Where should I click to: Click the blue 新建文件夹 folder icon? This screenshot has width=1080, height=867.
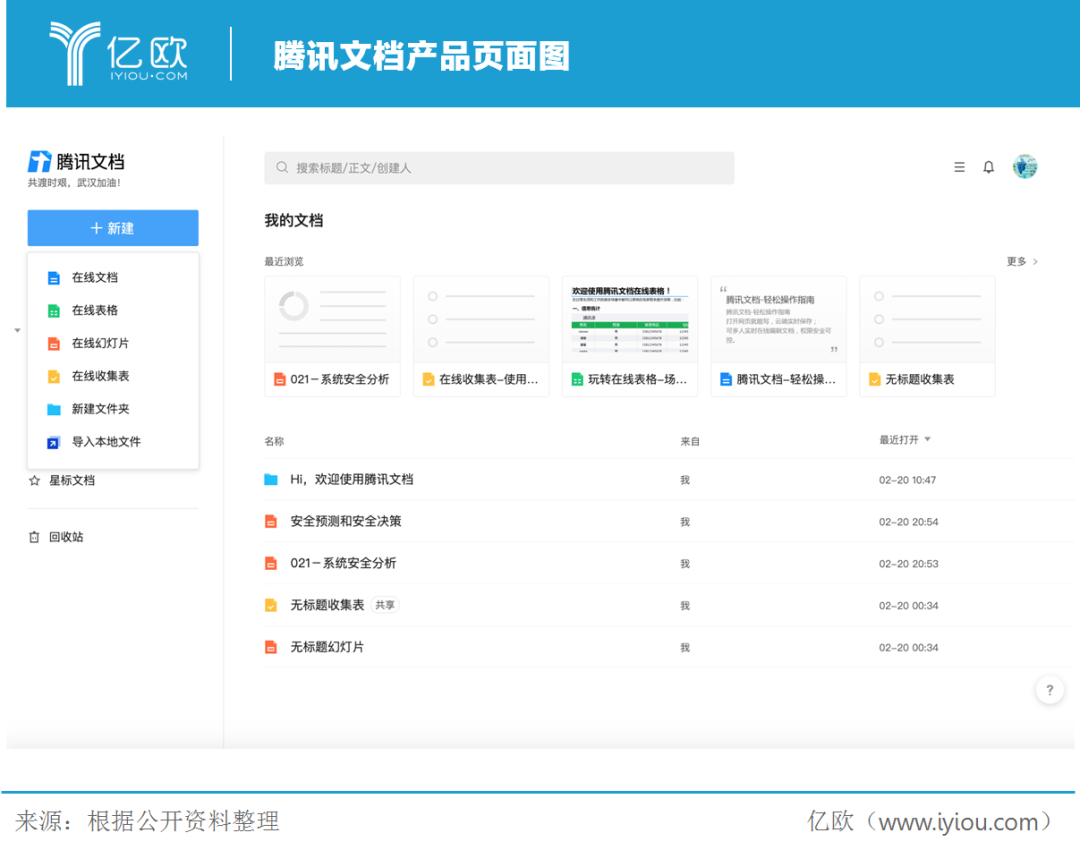click(54, 410)
